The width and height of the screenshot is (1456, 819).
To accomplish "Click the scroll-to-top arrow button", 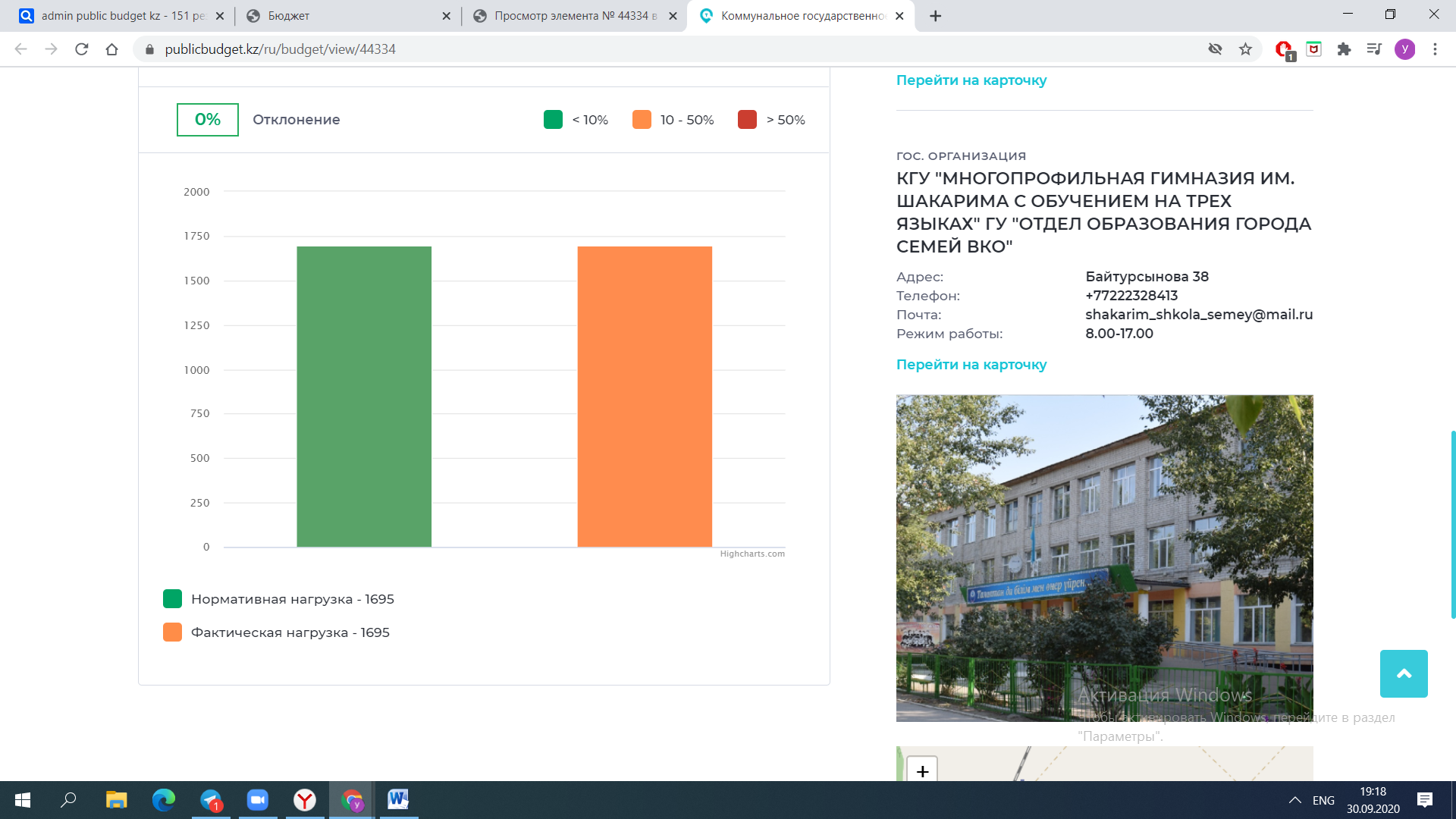I will (x=1403, y=673).
